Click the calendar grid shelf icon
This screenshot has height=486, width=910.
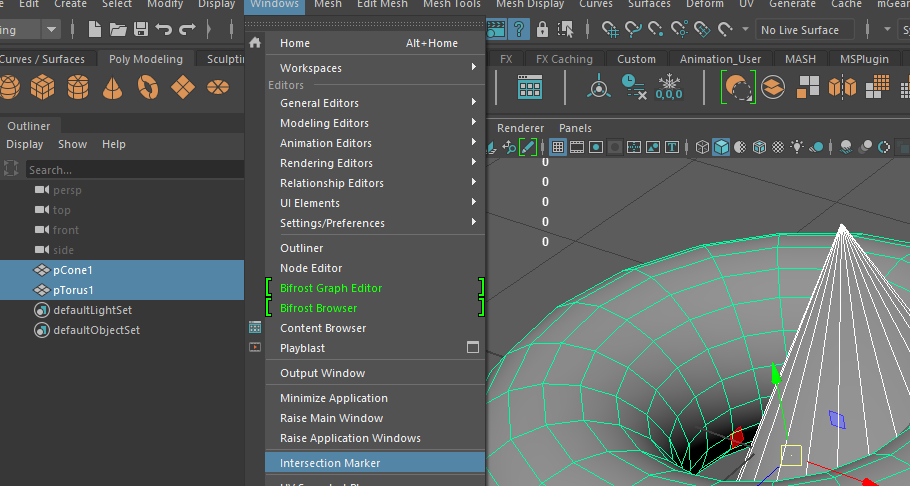(x=530, y=87)
